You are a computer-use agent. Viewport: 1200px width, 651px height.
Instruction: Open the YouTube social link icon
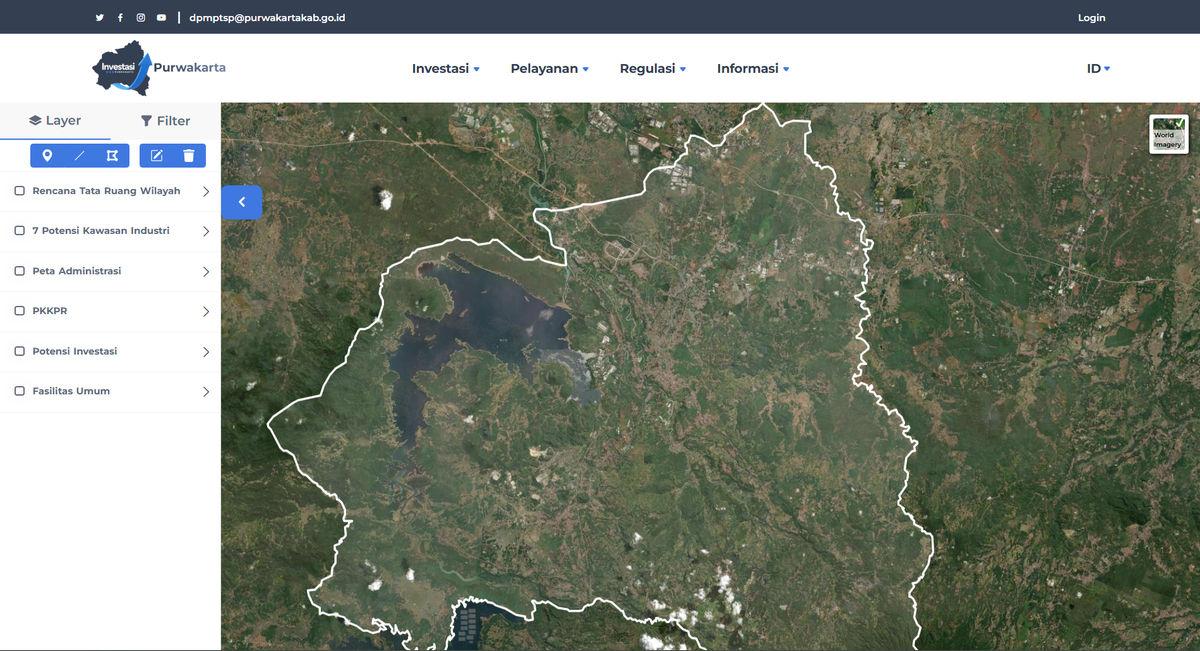pyautogui.click(x=162, y=18)
